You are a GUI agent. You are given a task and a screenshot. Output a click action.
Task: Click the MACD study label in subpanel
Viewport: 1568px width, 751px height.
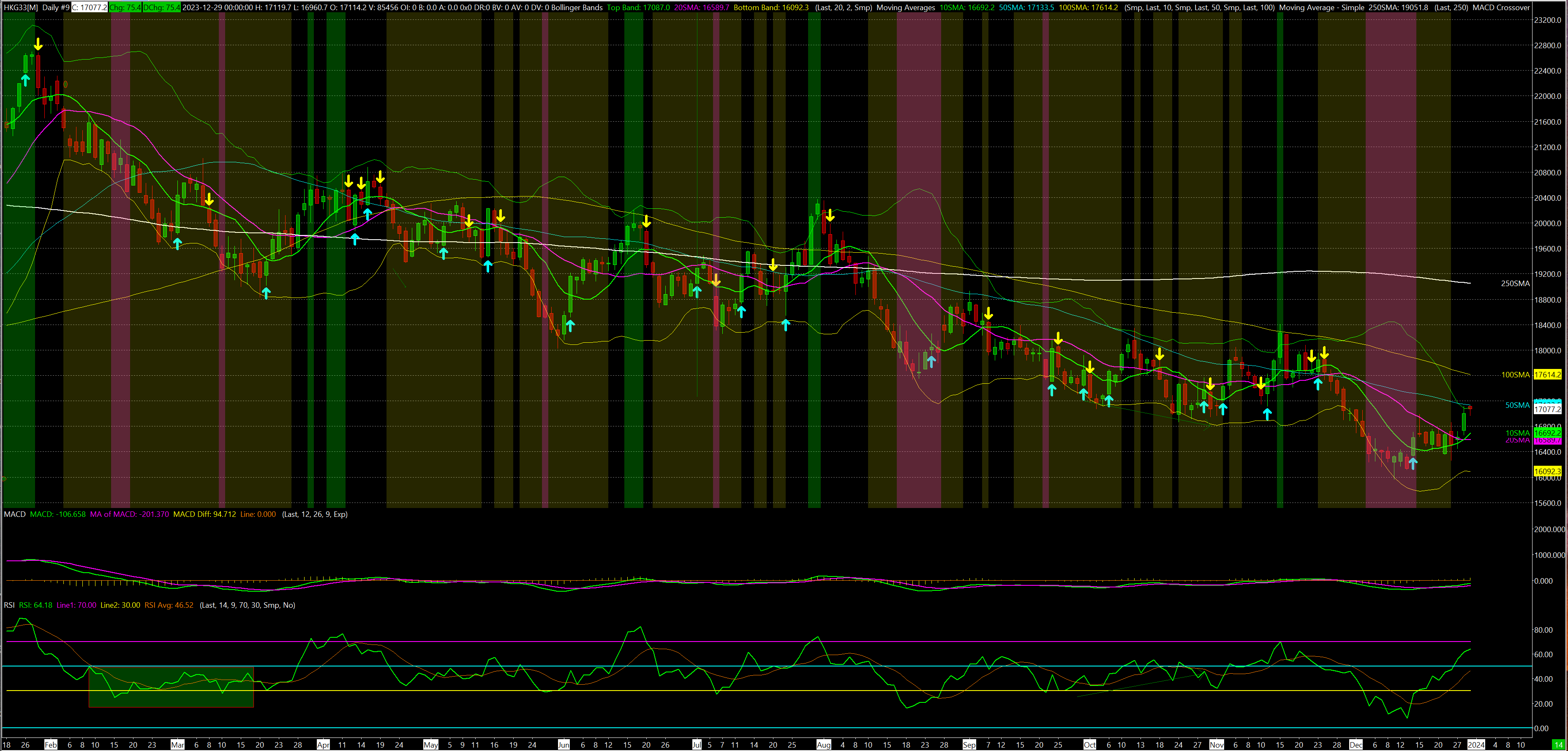coord(15,514)
